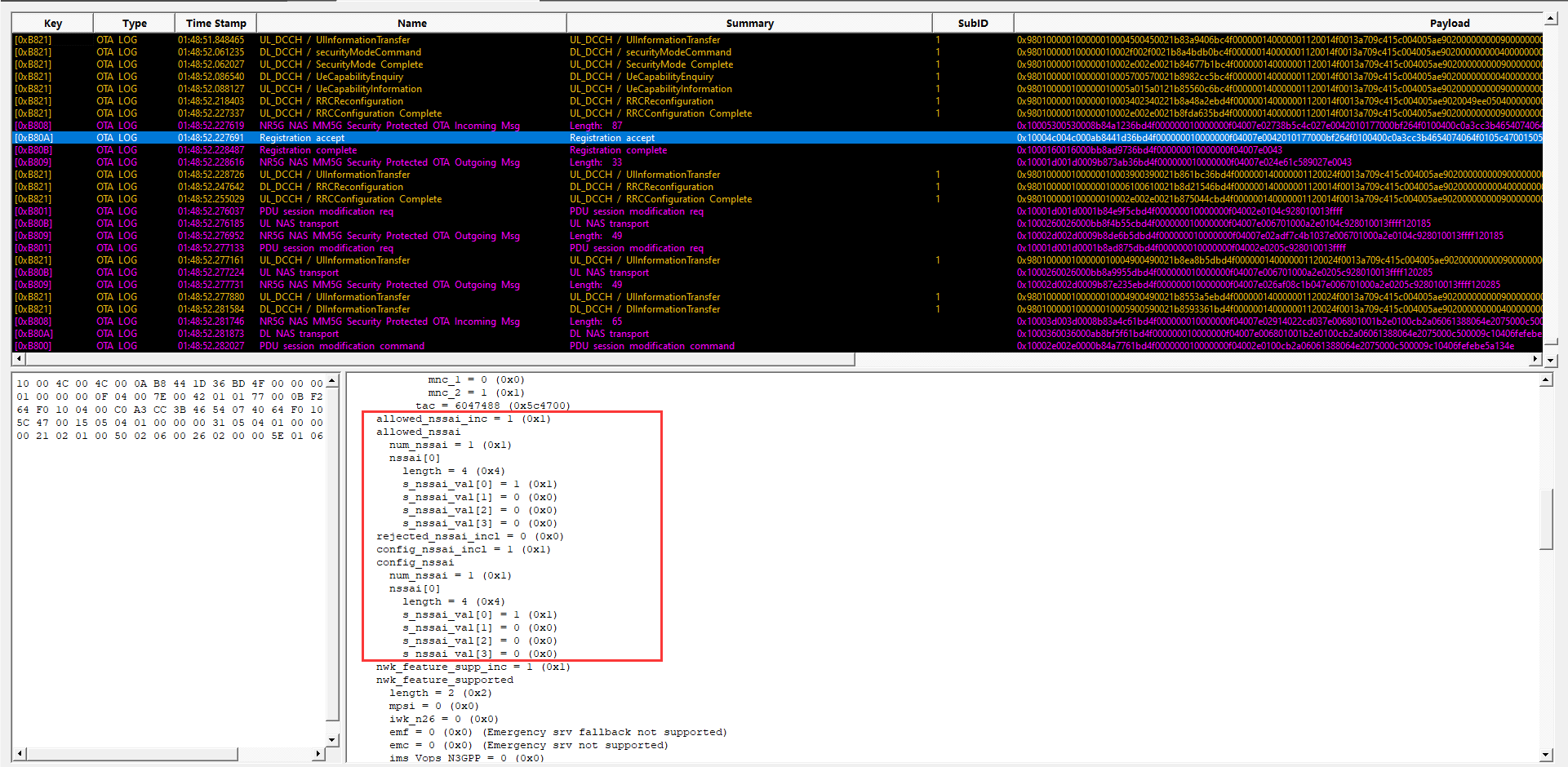Click the hex dump pane's scroll-right arrow

click(x=318, y=754)
